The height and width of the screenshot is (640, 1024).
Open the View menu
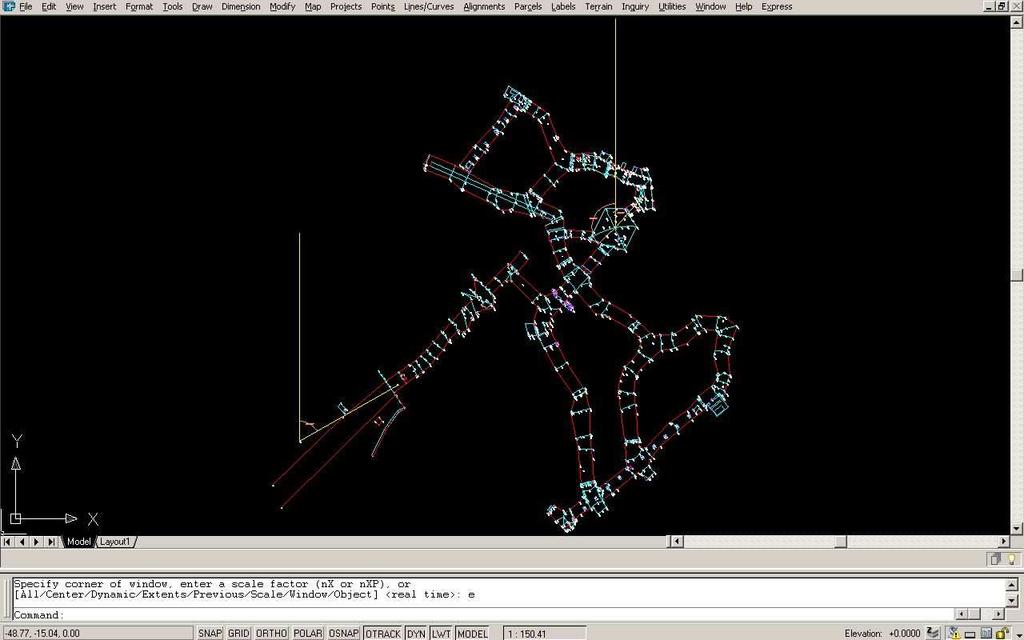coord(74,7)
